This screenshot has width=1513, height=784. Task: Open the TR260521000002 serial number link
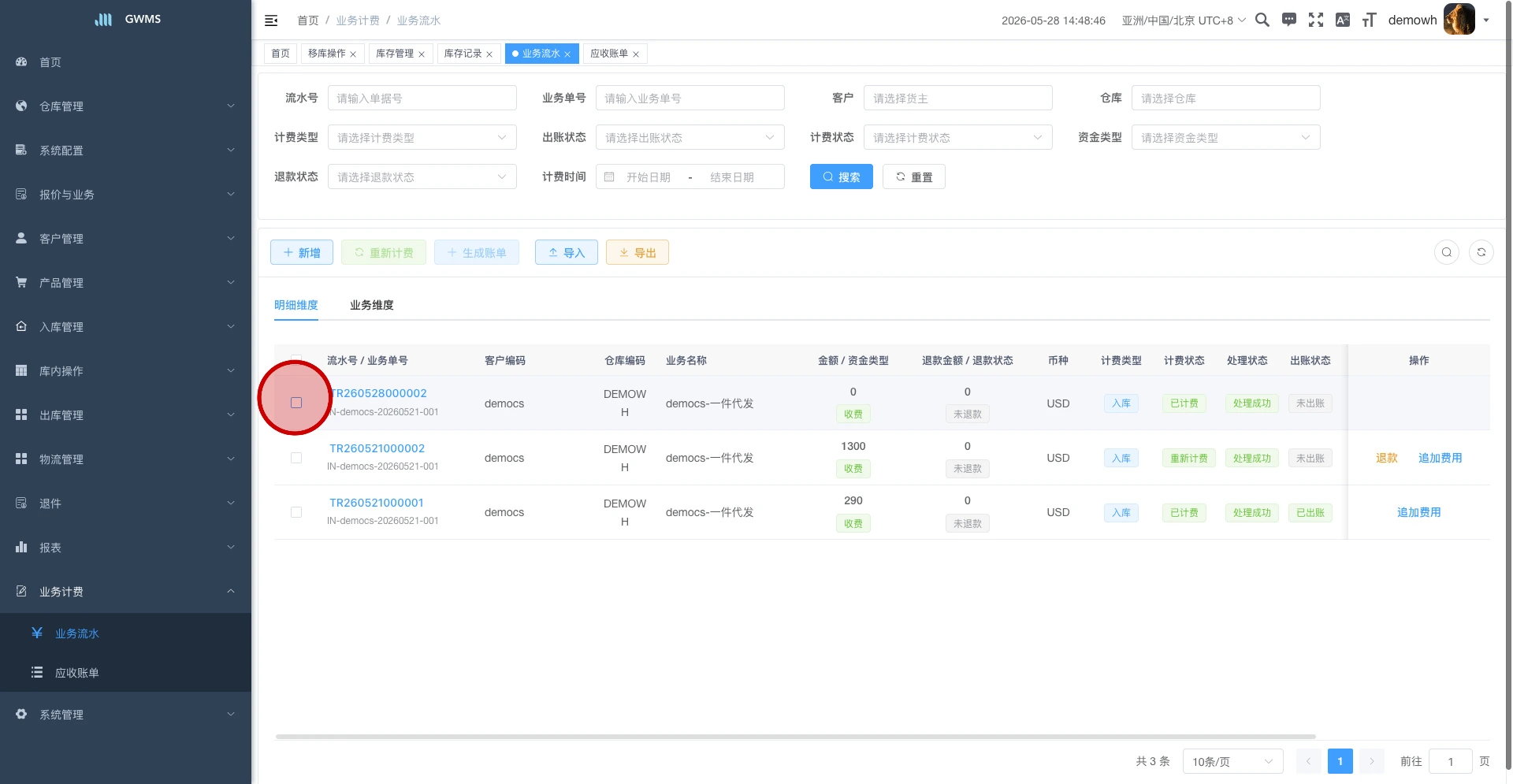point(377,448)
